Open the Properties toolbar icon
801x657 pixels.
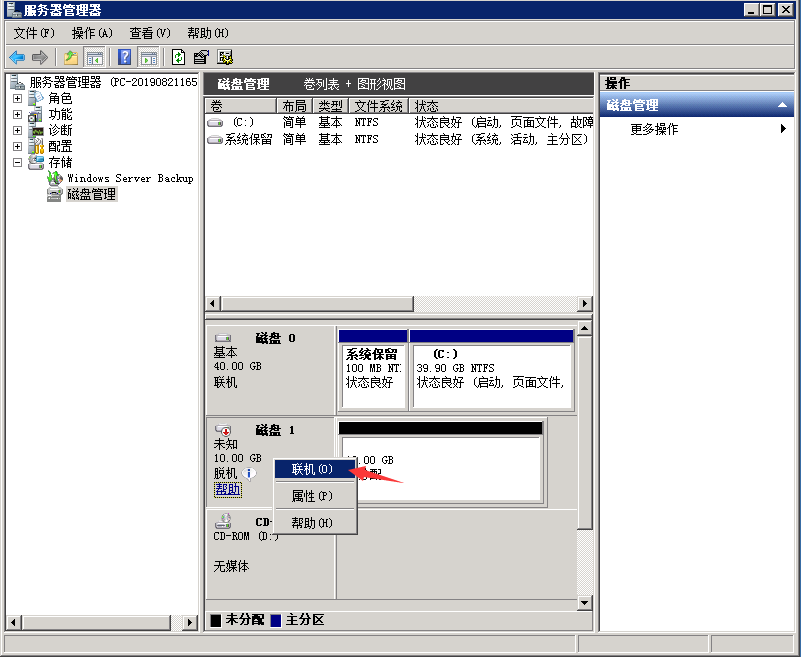tap(201, 57)
